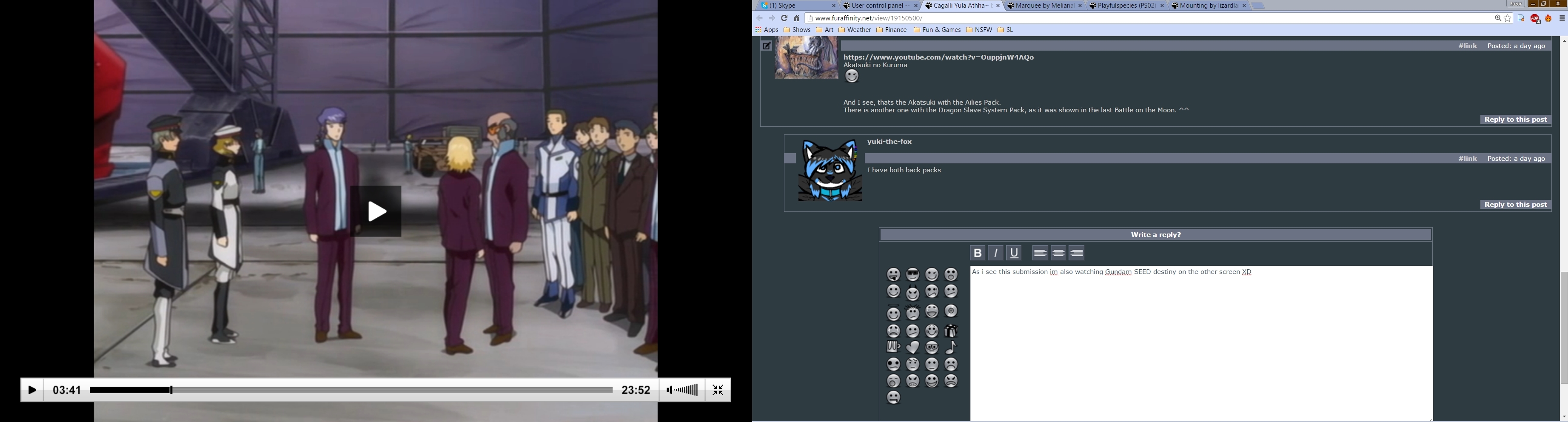
Task: Open the Apps shortcut in bookmarks bar
Action: click(767, 30)
